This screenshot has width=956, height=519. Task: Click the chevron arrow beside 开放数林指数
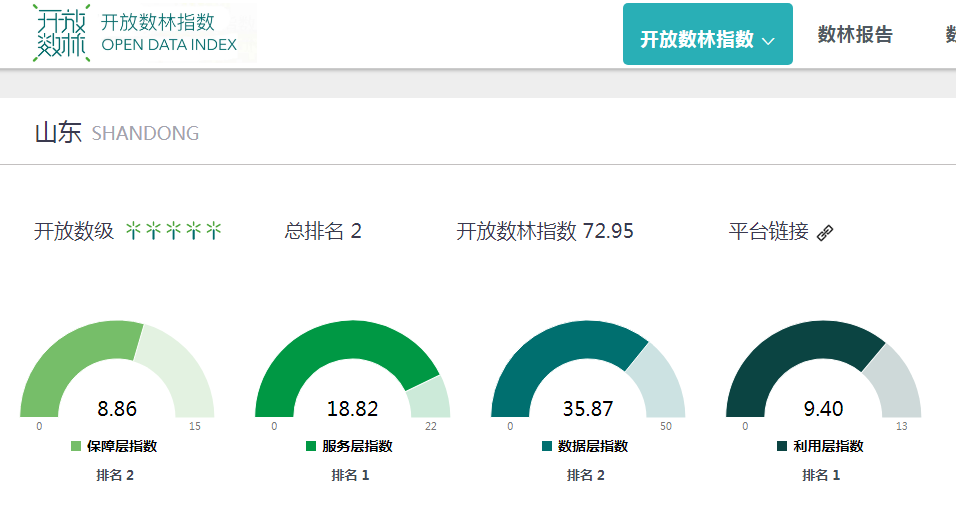768,41
